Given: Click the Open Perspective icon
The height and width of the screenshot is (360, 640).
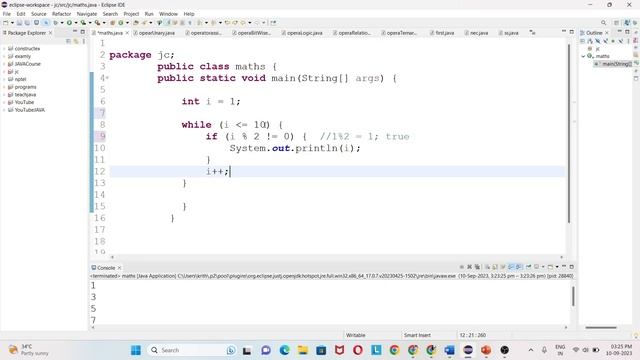Looking at the screenshot, I should (x=617, y=23).
